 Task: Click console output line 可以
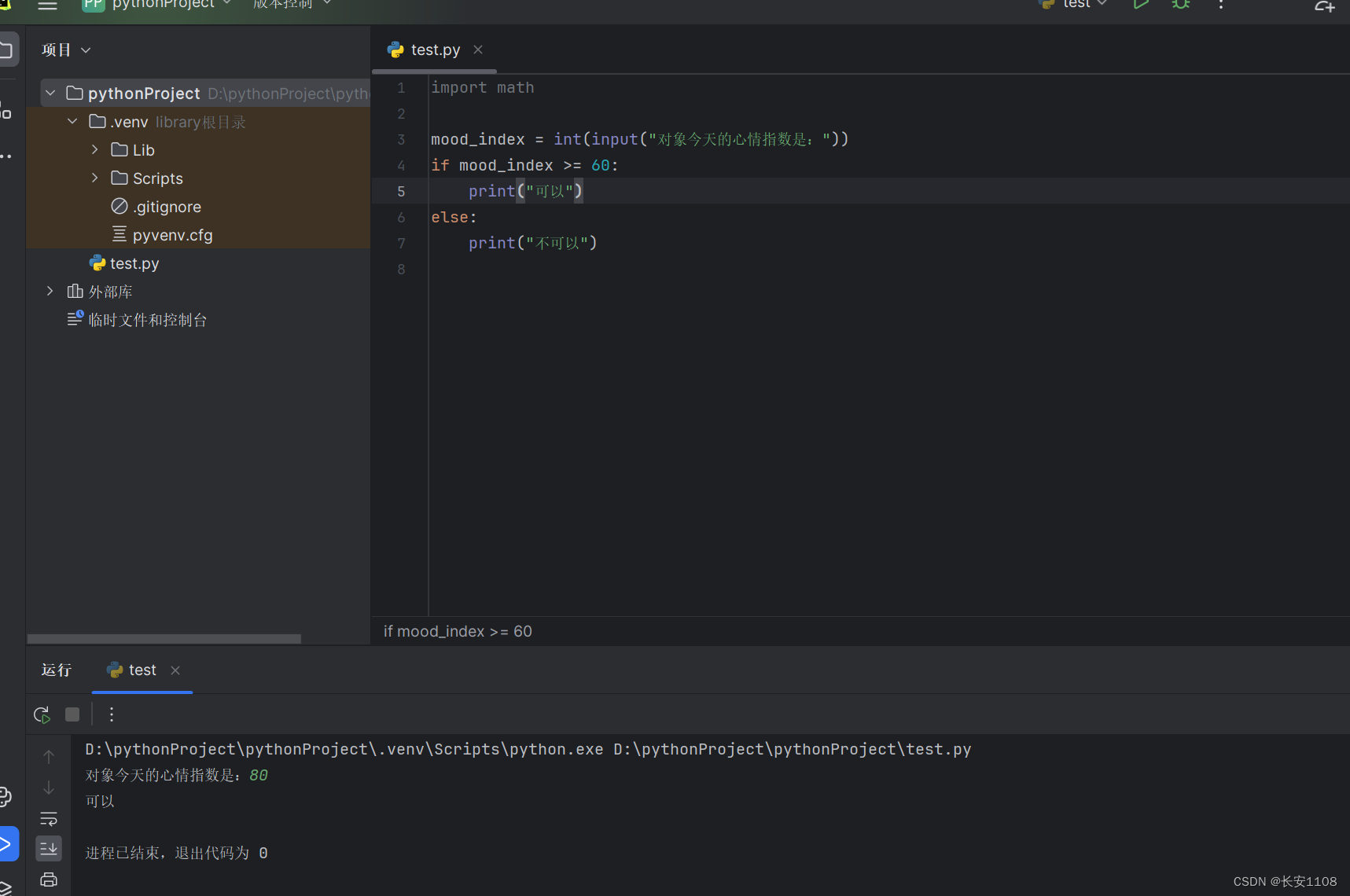(x=100, y=802)
